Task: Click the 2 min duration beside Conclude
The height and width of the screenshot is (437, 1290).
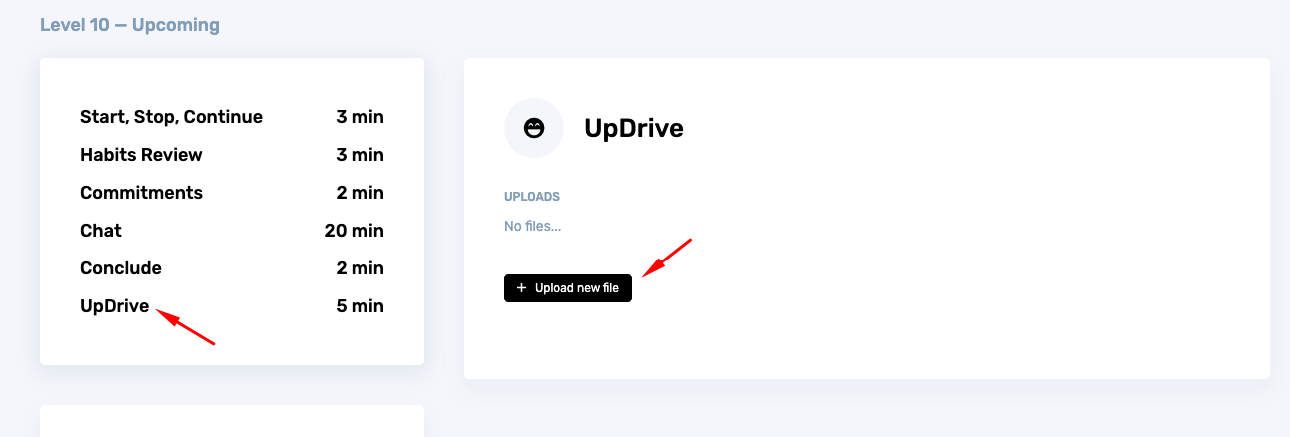Action: click(x=360, y=268)
